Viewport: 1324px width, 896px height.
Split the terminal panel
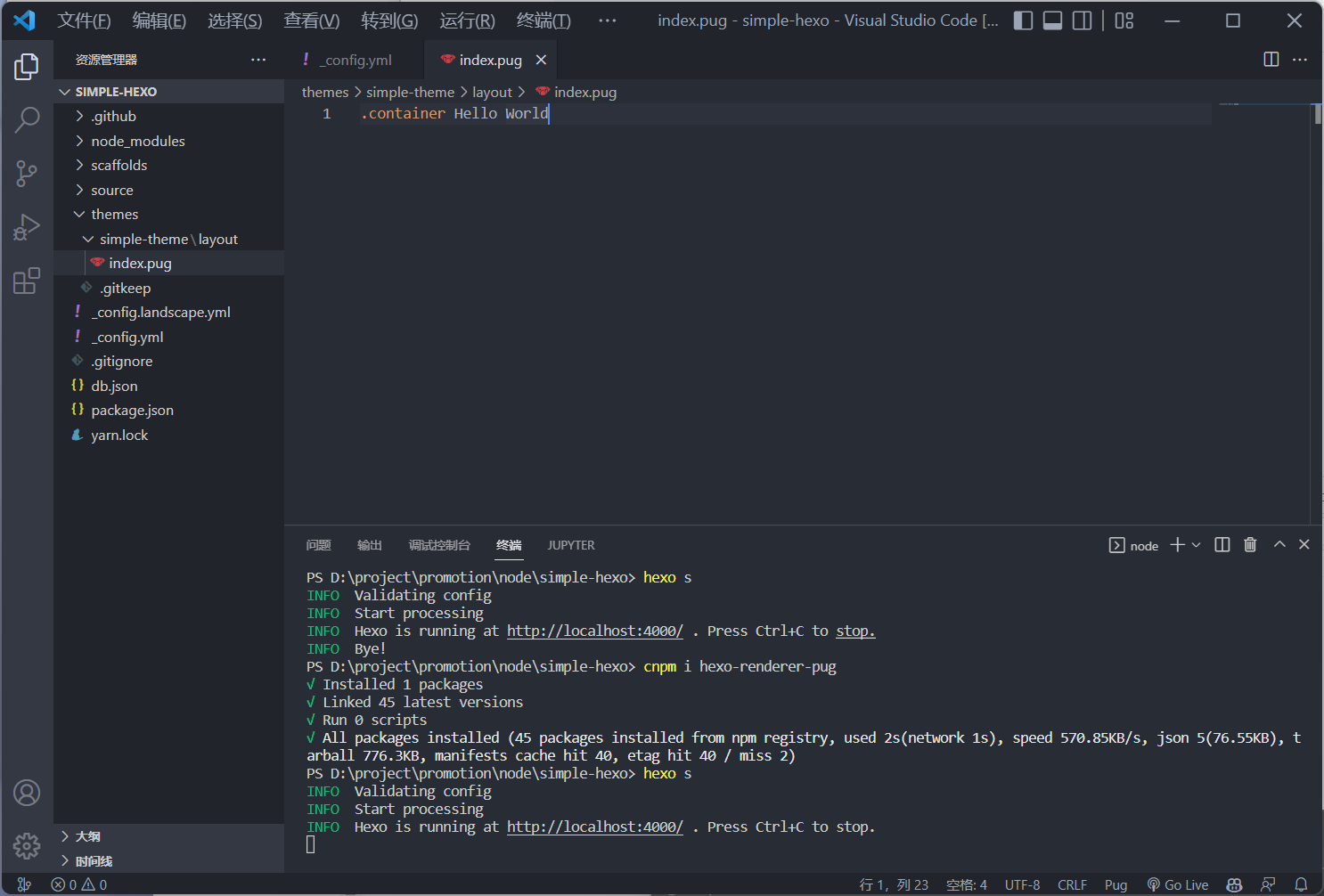[x=1222, y=545]
